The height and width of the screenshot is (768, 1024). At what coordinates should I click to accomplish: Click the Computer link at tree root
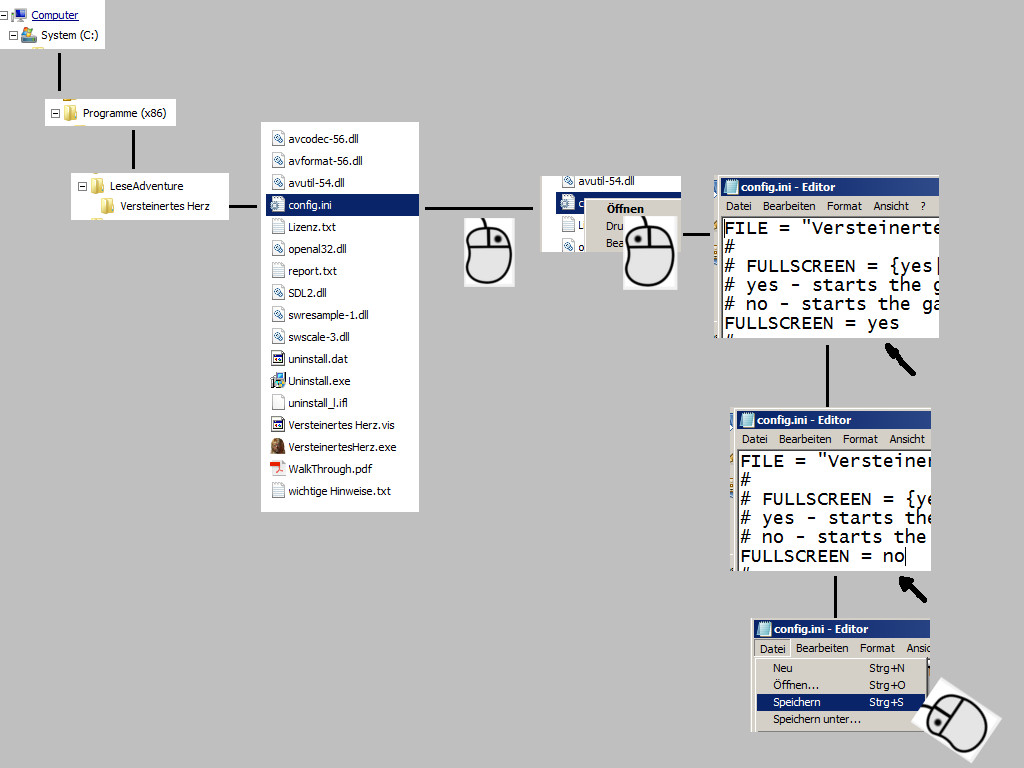(x=55, y=15)
